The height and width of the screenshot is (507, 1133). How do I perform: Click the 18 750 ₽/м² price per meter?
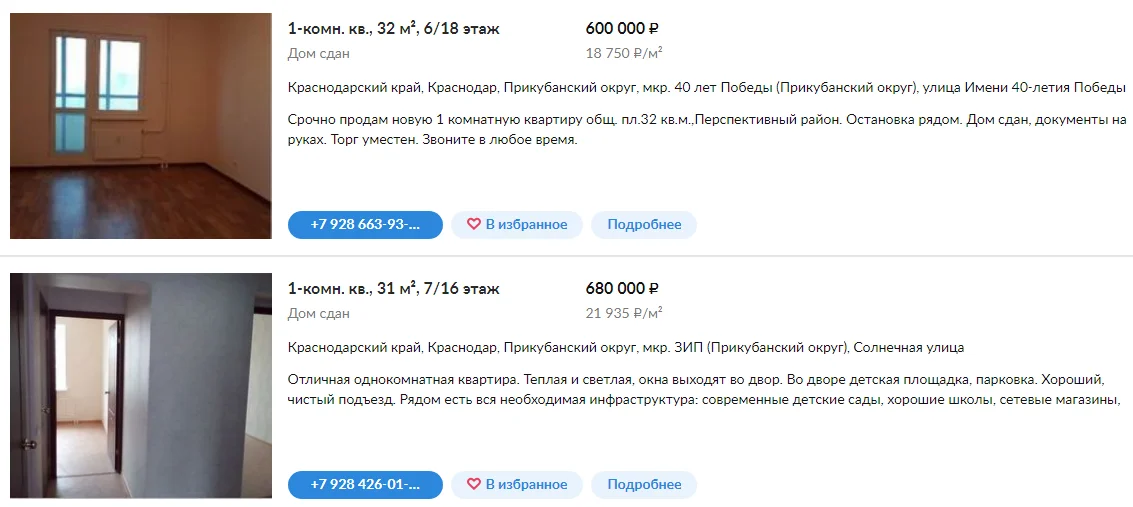click(x=624, y=53)
